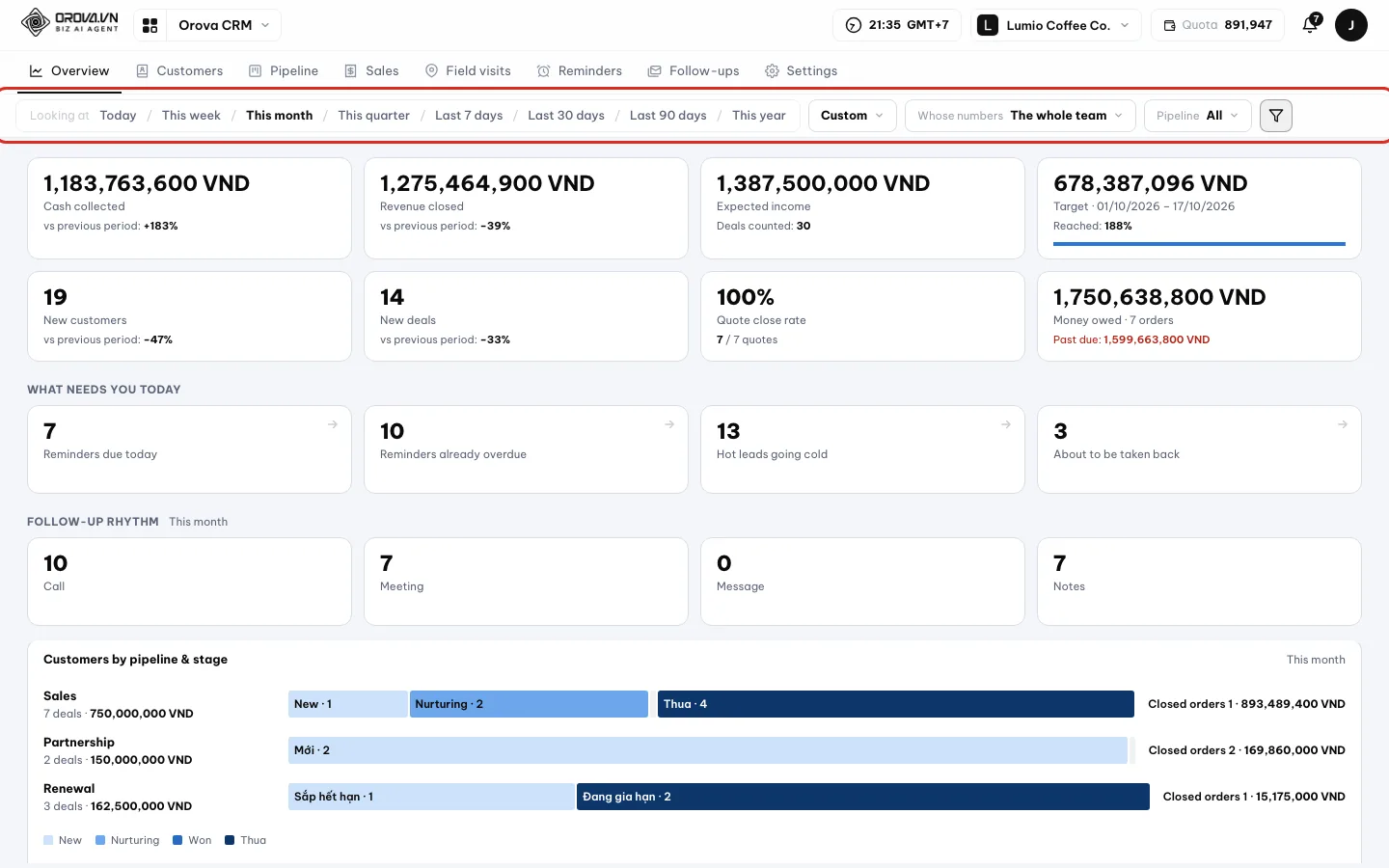Click the Thua · 4 stage bar
This screenshot has height=868, width=1389.
click(x=896, y=704)
